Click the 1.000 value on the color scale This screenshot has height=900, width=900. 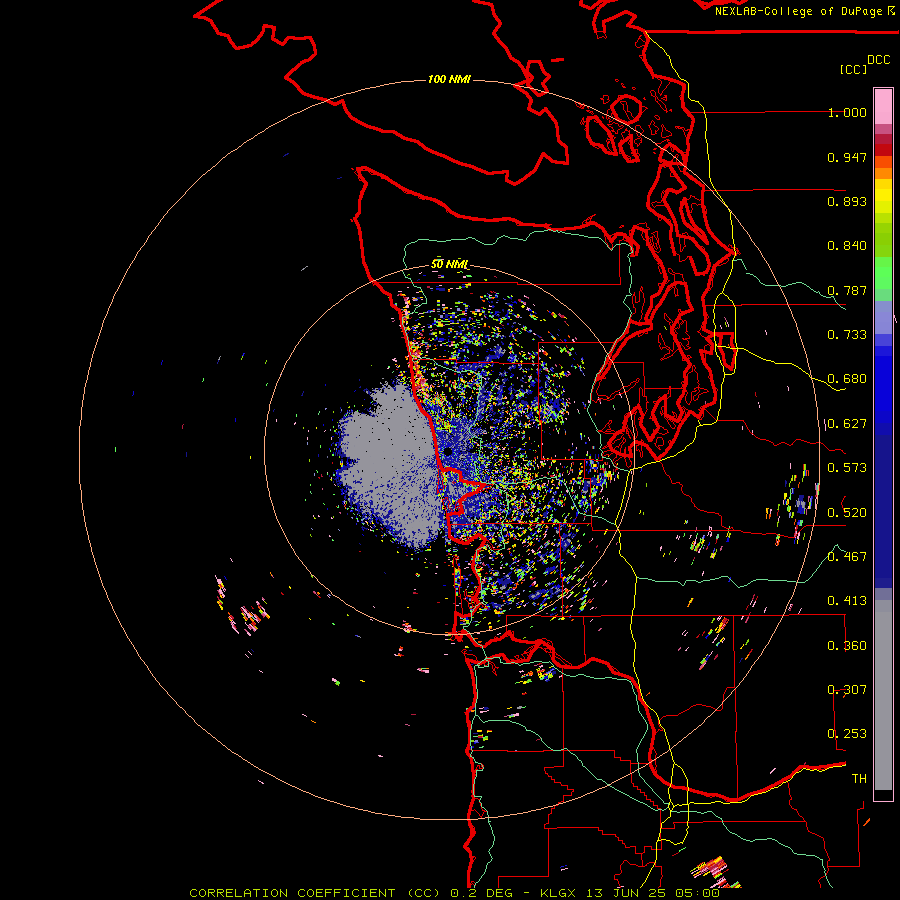pos(847,112)
